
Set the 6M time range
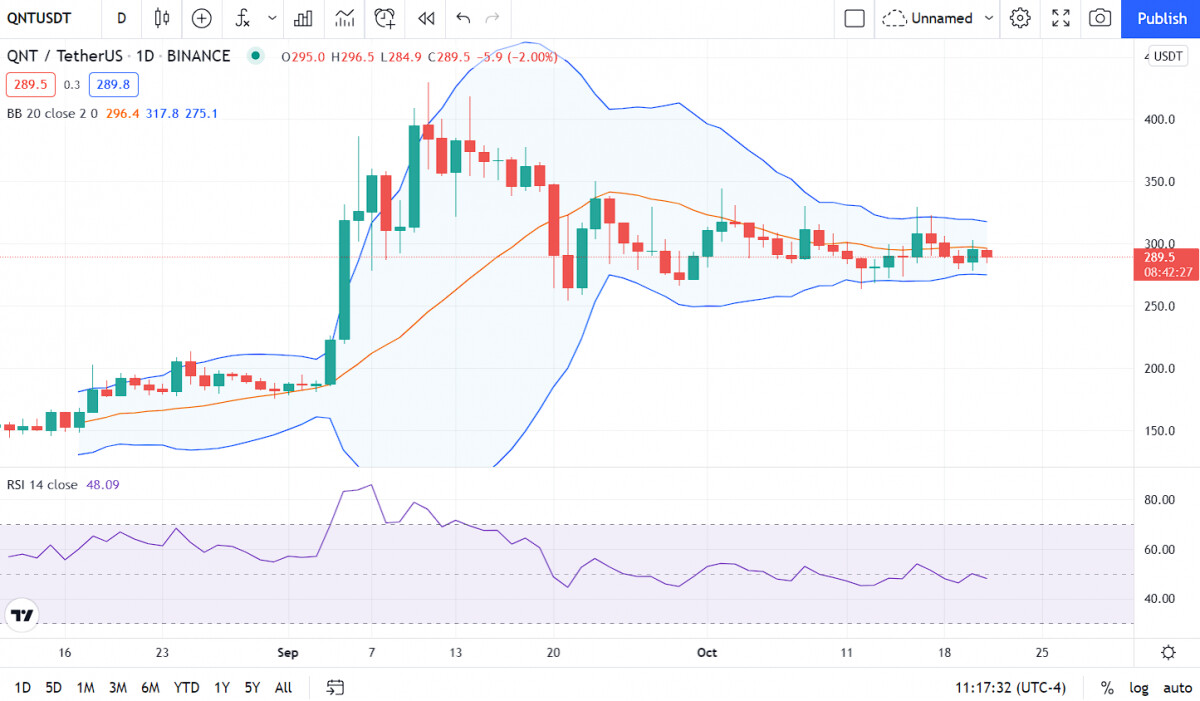pos(150,688)
